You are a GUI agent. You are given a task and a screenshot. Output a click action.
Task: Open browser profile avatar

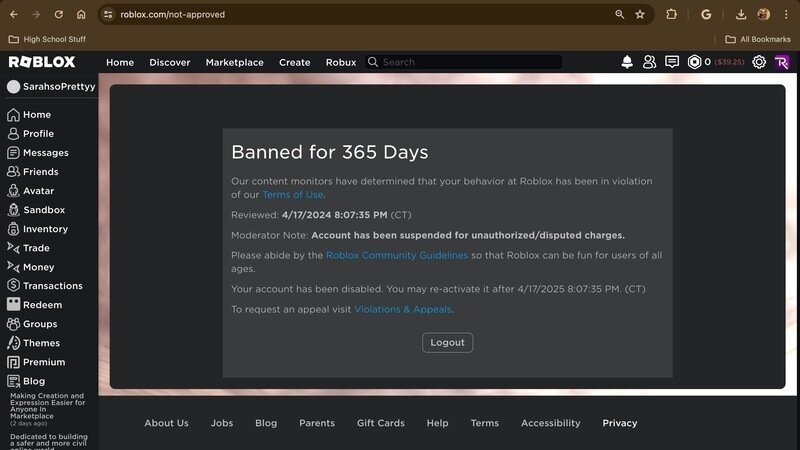(763, 14)
